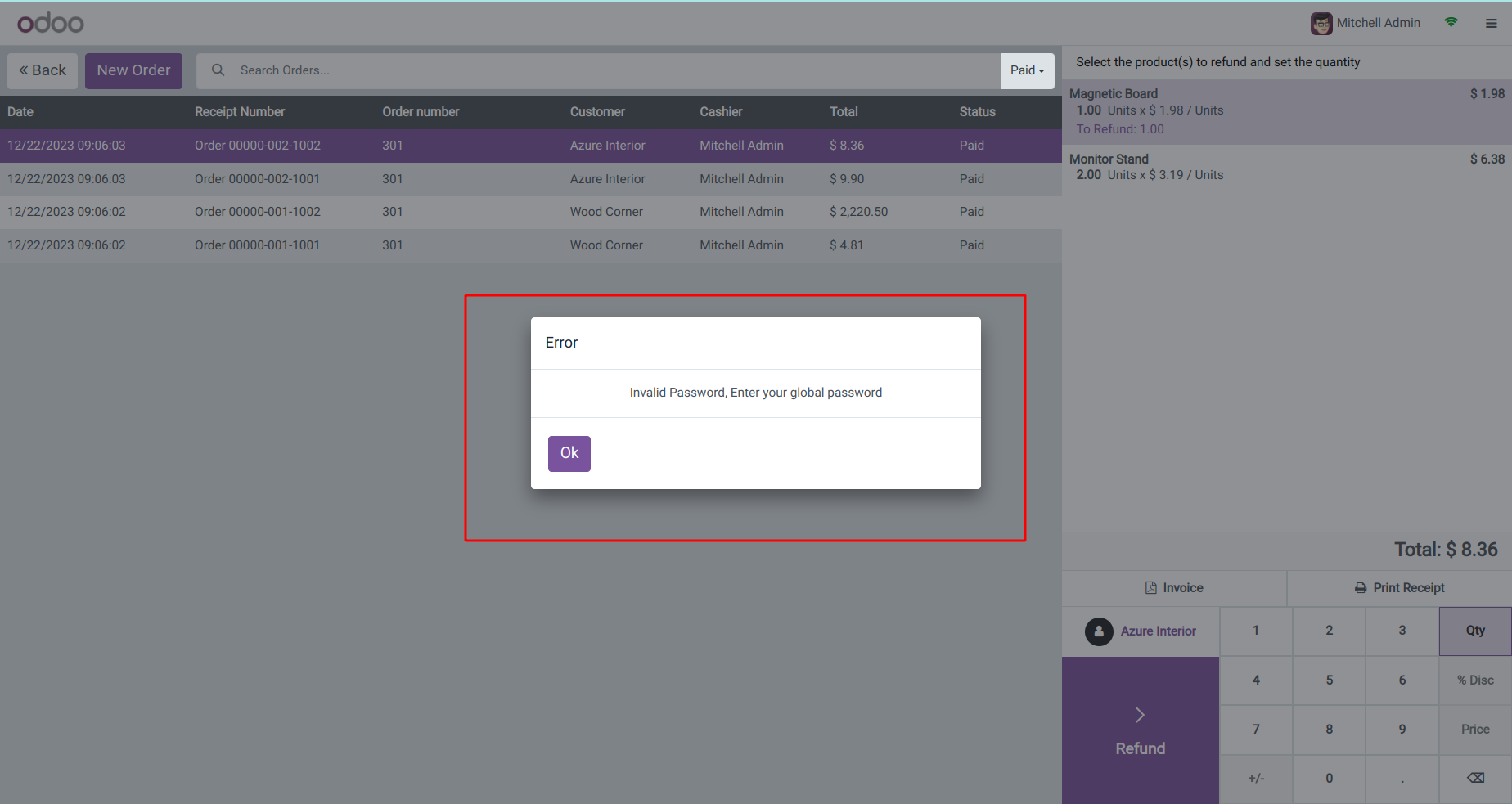This screenshot has width=1512, height=804.
Task: Switch numpad to Price mode
Action: [x=1474, y=730]
